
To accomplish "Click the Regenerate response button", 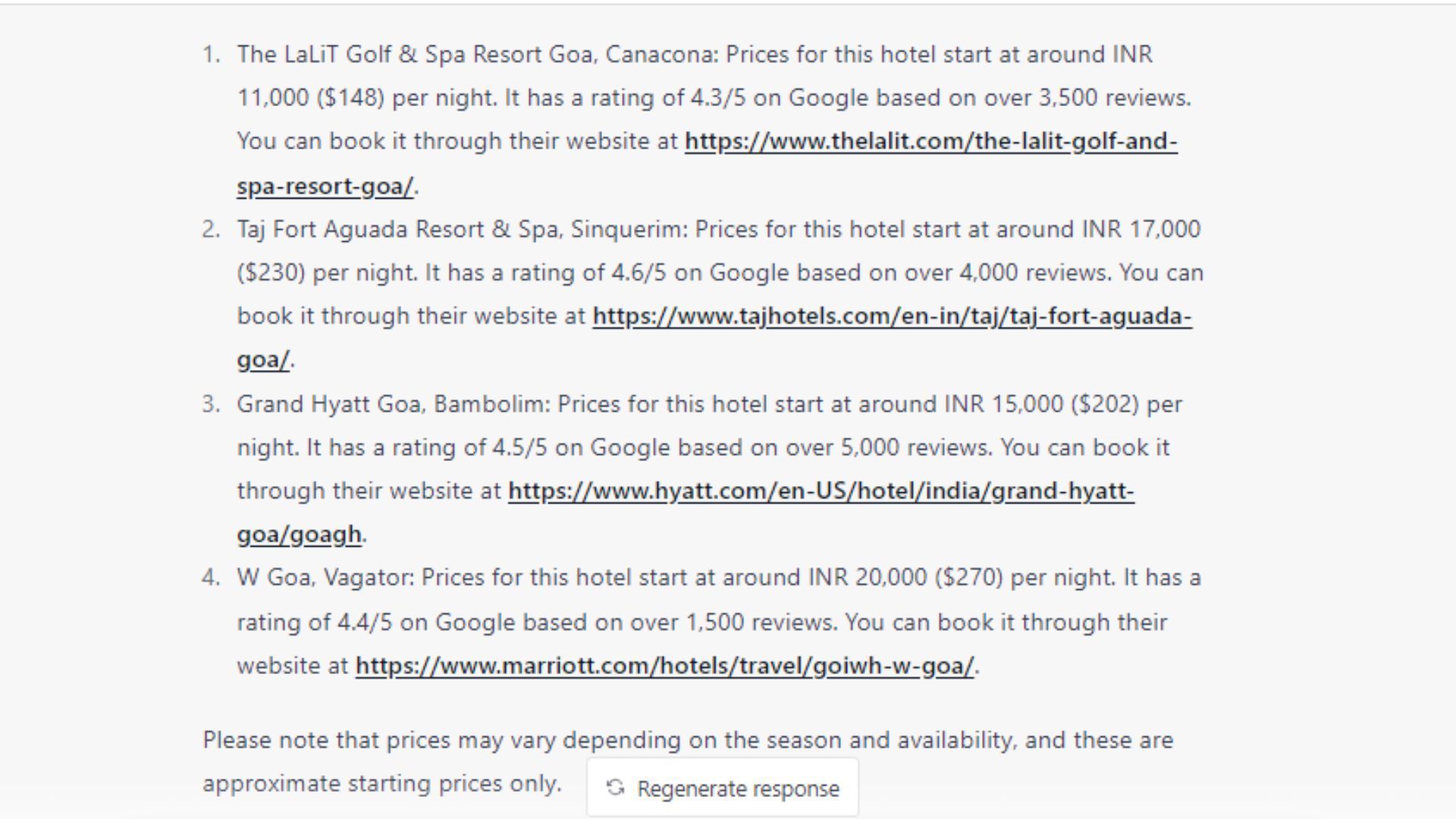I will pyautogui.click(x=723, y=789).
